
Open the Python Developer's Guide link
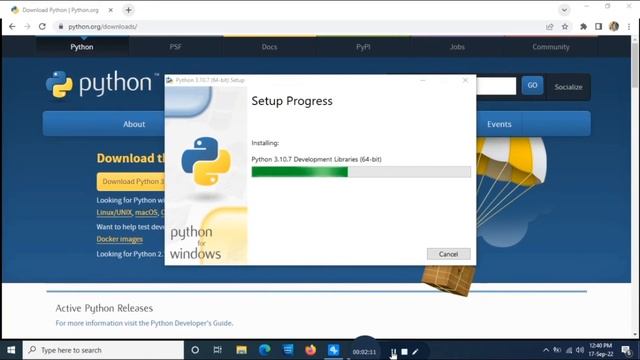[191, 323]
